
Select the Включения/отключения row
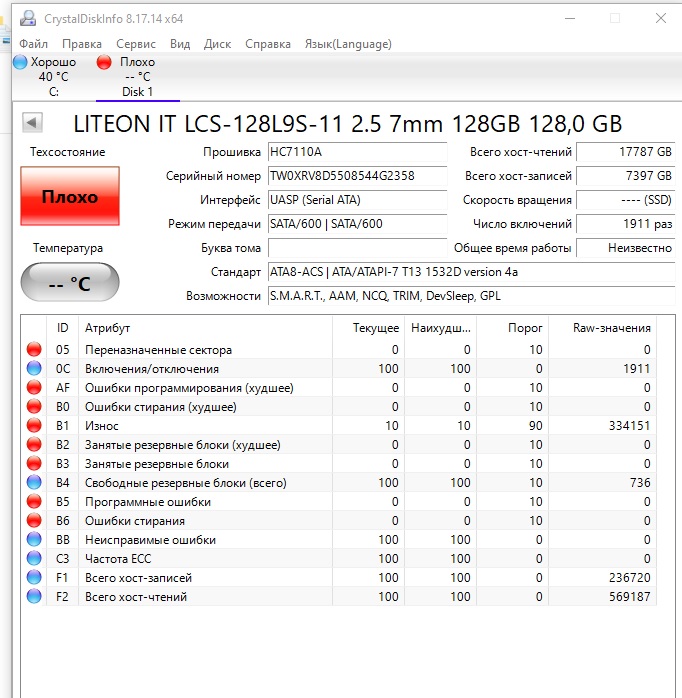(x=339, y=369)
